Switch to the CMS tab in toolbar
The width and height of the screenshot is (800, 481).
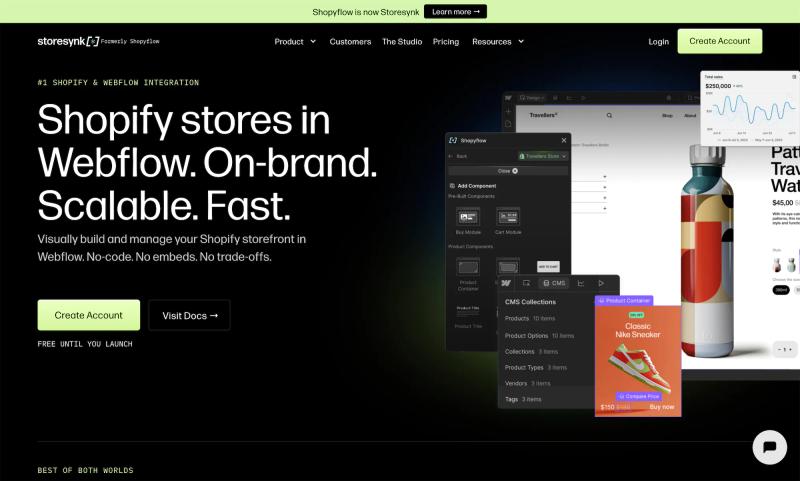point(554,283)
